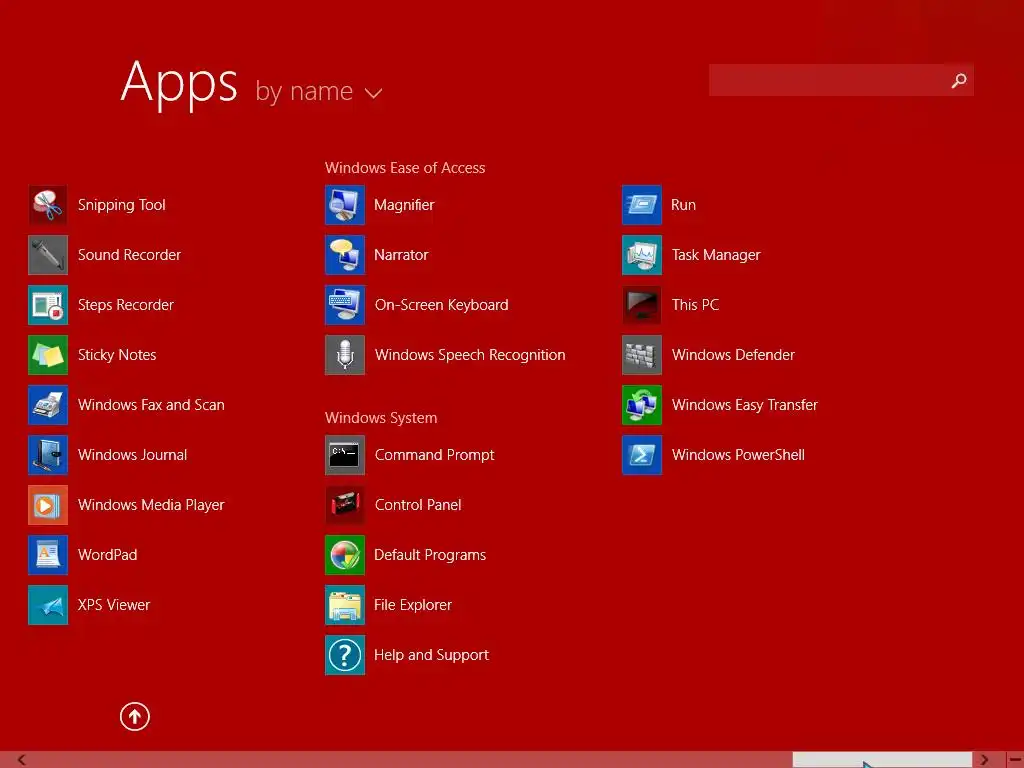Open the Run icon

(x=642, y=205)
